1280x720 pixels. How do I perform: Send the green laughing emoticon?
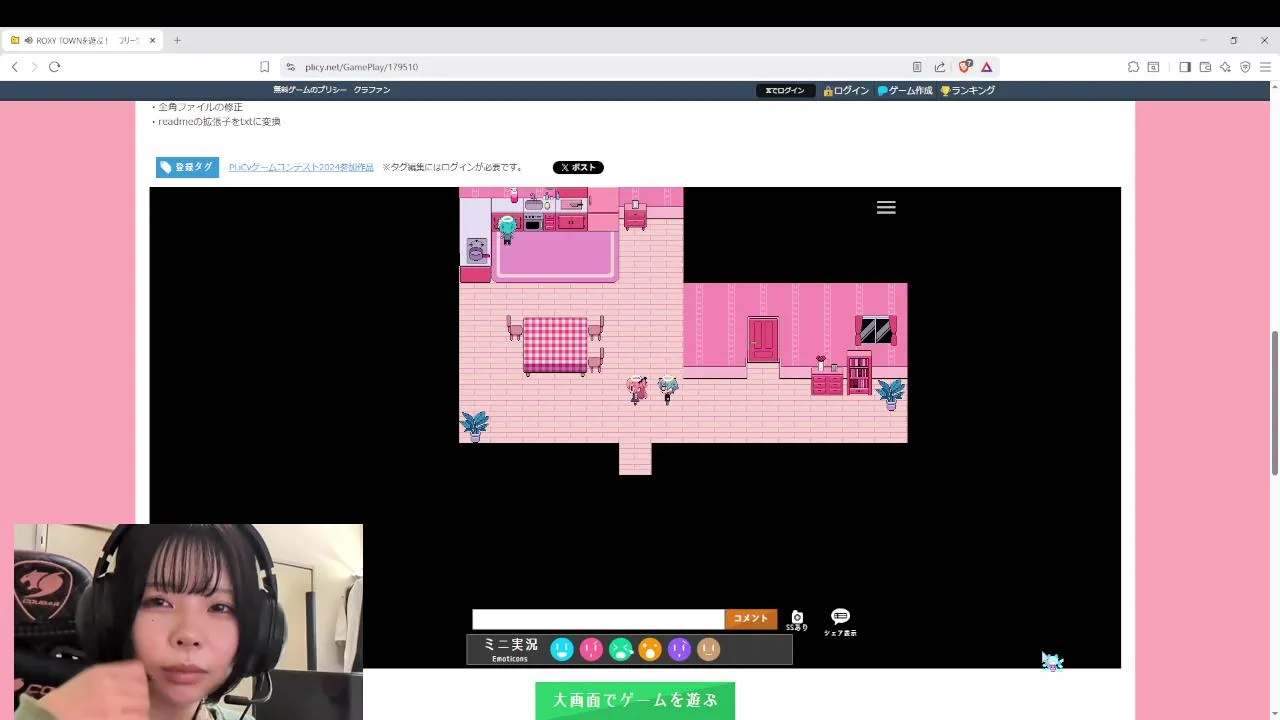[621, 650]
